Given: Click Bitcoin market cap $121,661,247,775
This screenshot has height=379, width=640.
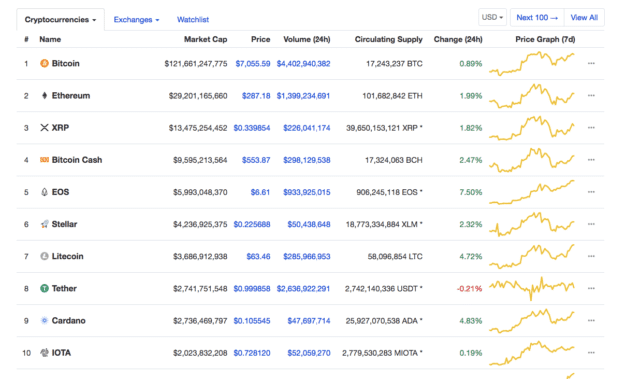Looking at the screenshot, I should (x=196, y=64).
